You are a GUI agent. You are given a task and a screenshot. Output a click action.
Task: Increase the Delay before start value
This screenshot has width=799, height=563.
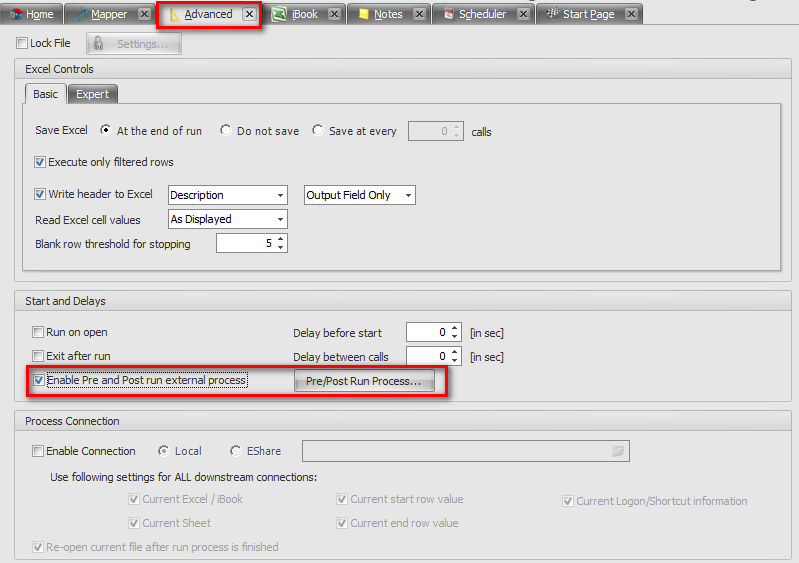tap(455, 328)
